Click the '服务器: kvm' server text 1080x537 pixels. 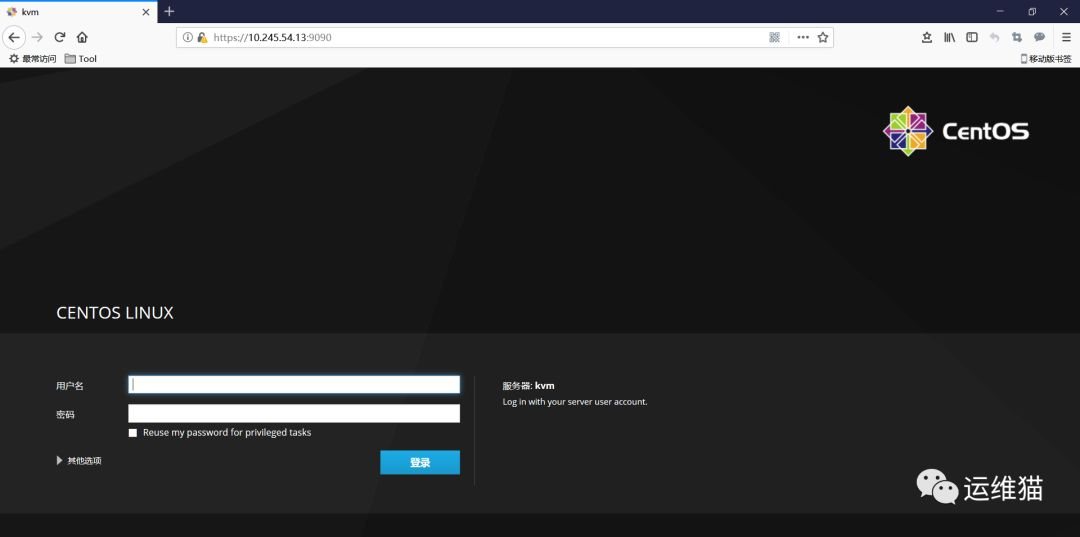528,386
